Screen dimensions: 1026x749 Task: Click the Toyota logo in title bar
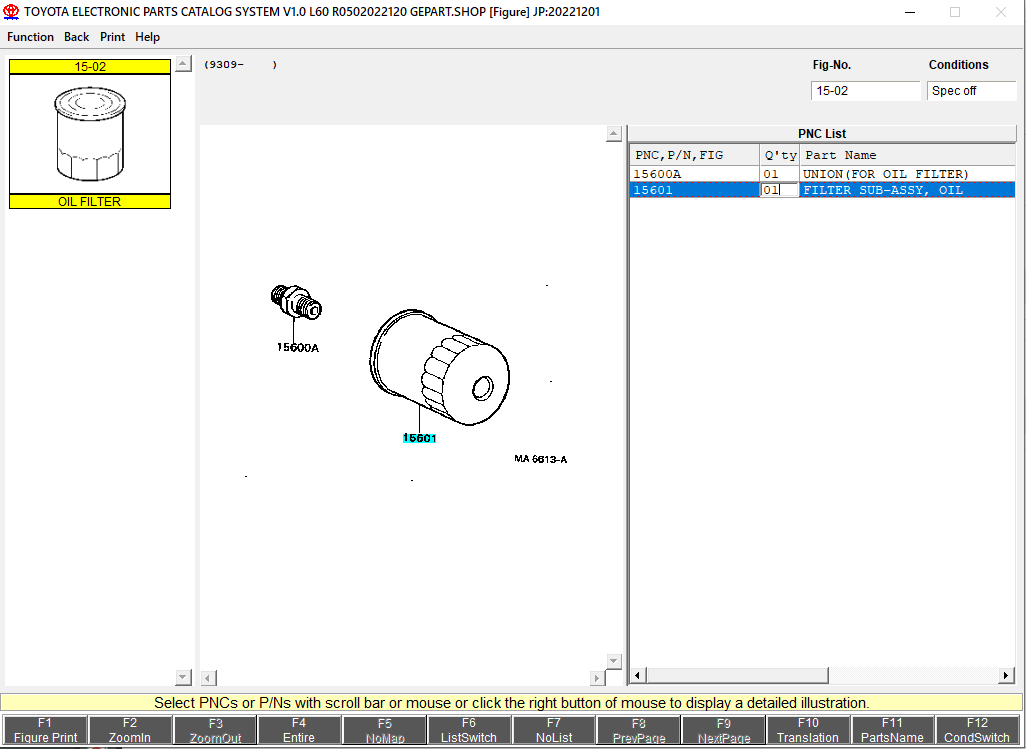11,12
